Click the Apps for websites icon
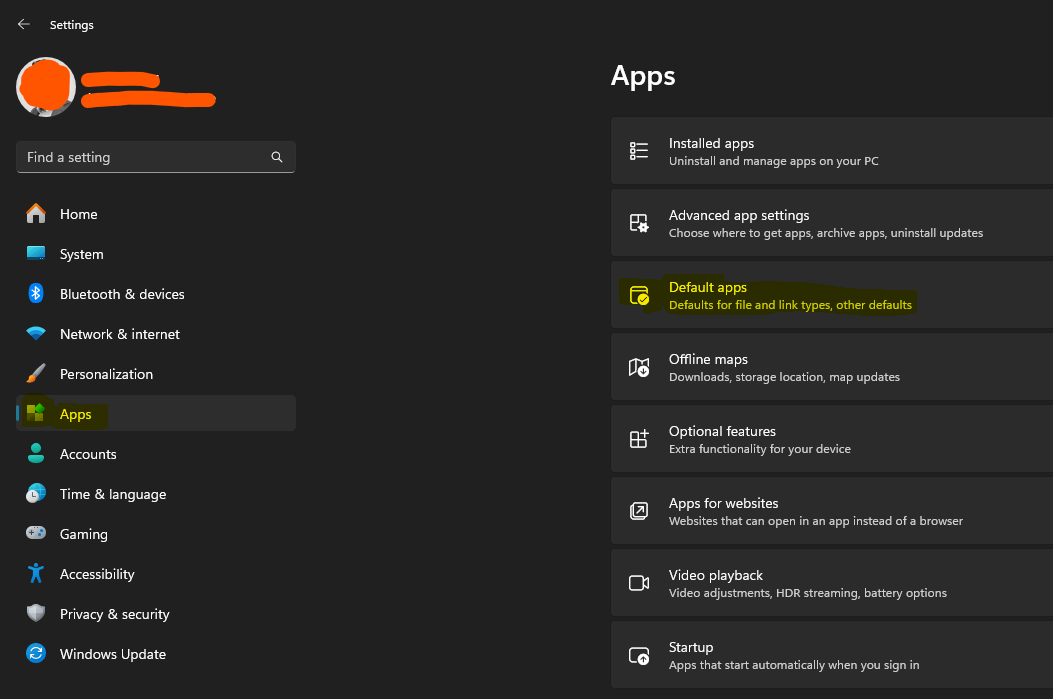Viewport: 1053px width, 699px height. [x=639, y=511]
